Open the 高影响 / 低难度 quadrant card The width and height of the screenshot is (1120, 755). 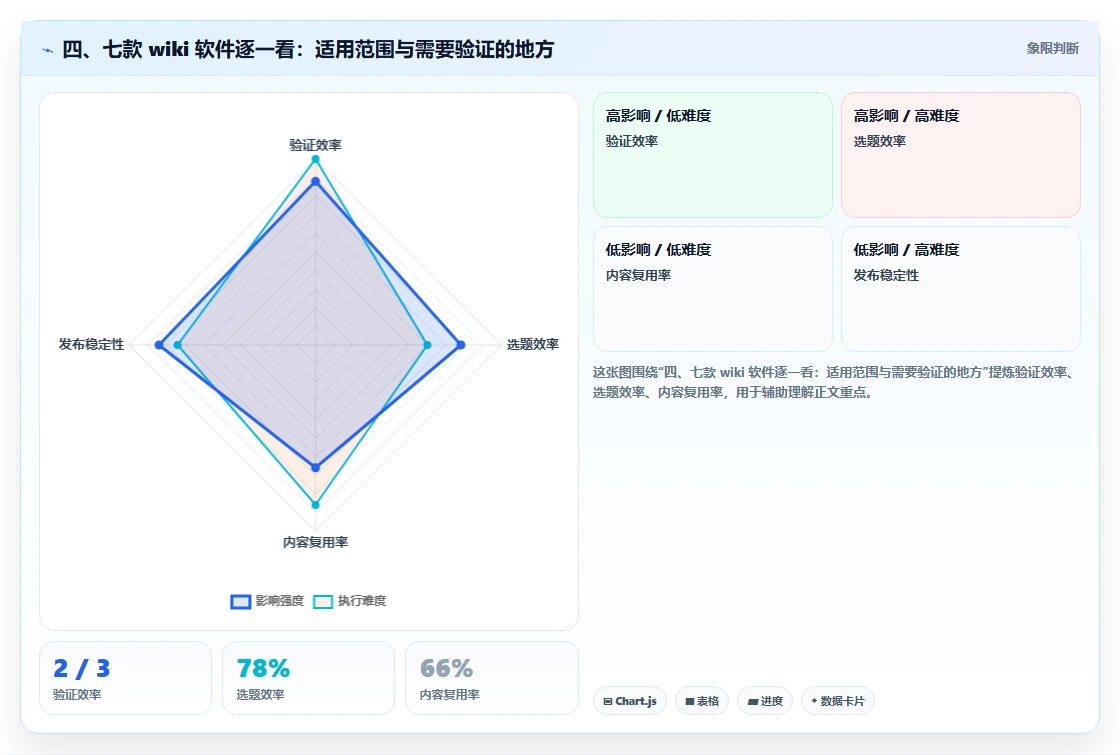713,155
